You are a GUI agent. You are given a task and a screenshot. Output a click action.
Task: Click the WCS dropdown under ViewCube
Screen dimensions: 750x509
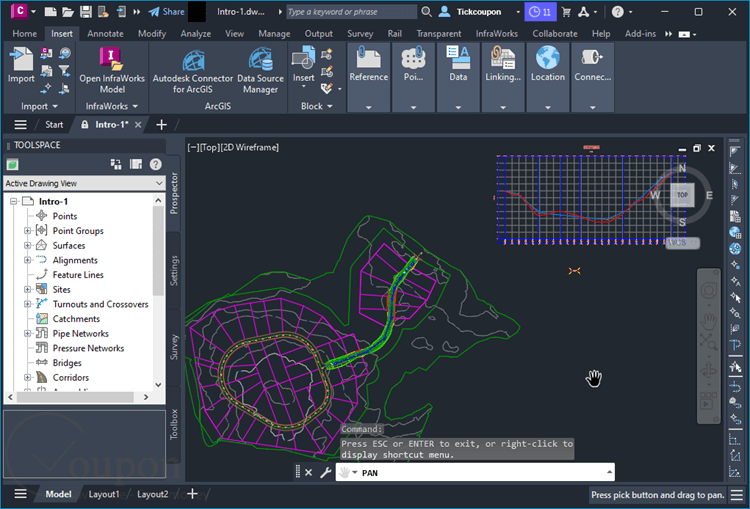tap(683, 243)
